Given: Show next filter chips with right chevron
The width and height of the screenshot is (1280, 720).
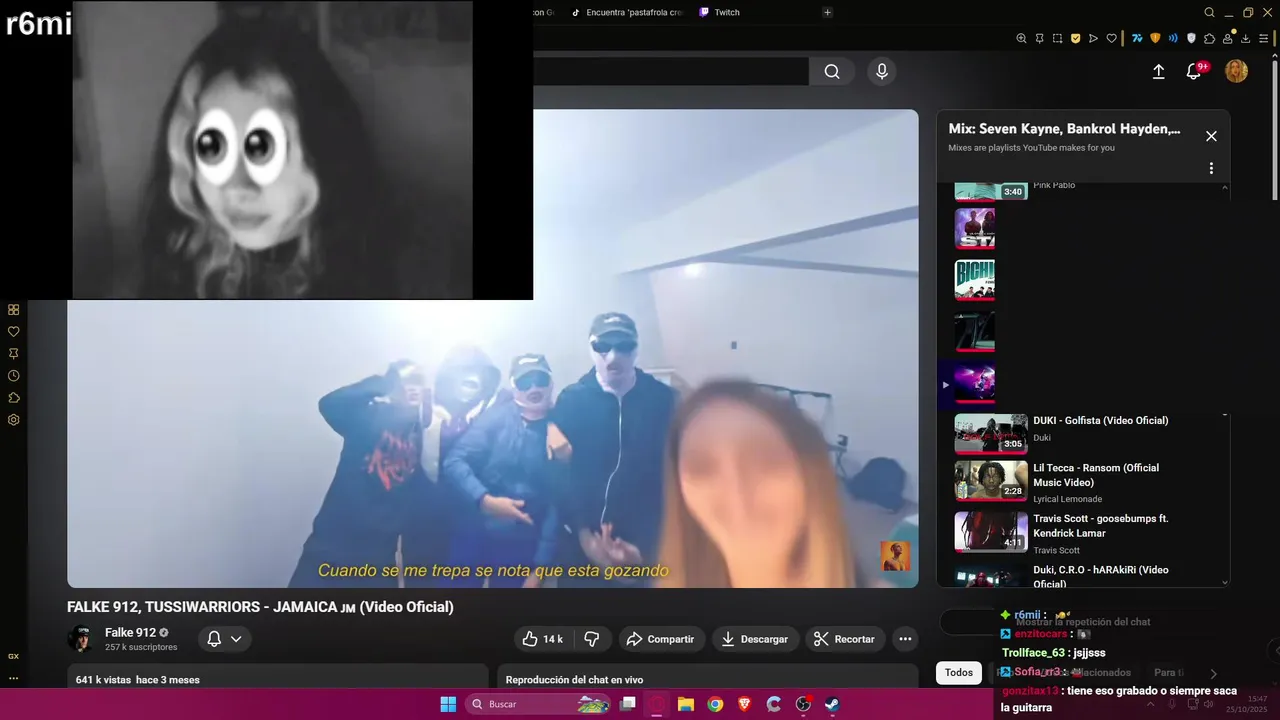Looking at the screenshot, I should coord(1213,674).
